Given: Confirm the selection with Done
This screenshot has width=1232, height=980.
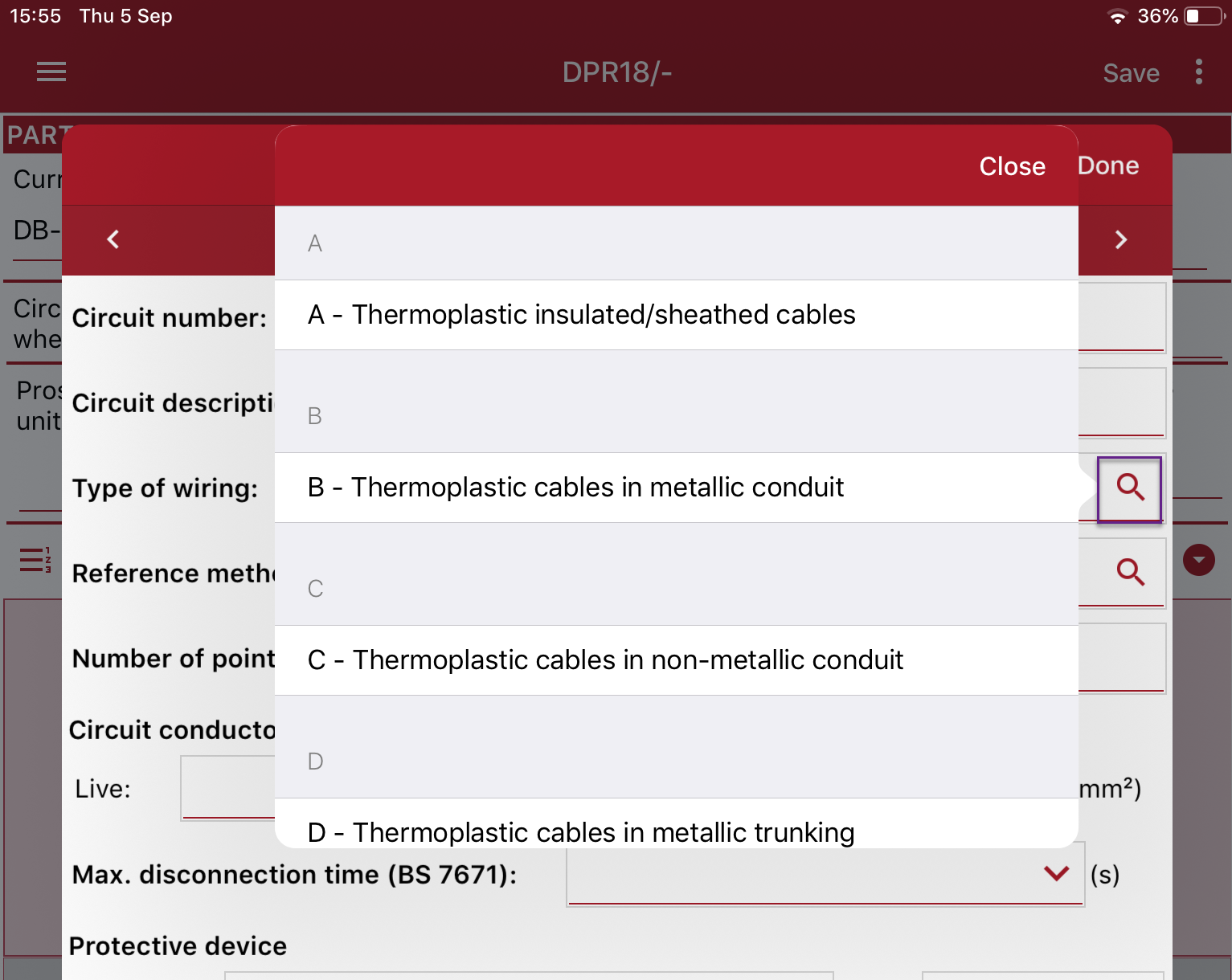Looking at the screenshot, I should click(x=1108, y=165).
